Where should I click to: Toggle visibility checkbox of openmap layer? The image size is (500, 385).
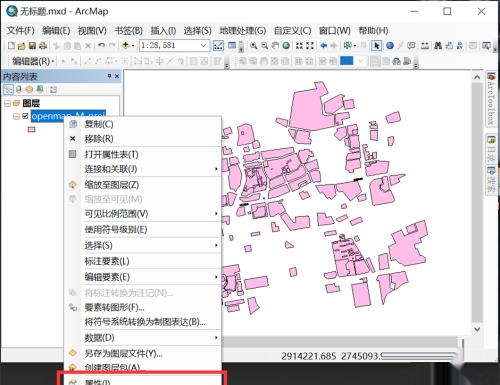coord(25,116)
